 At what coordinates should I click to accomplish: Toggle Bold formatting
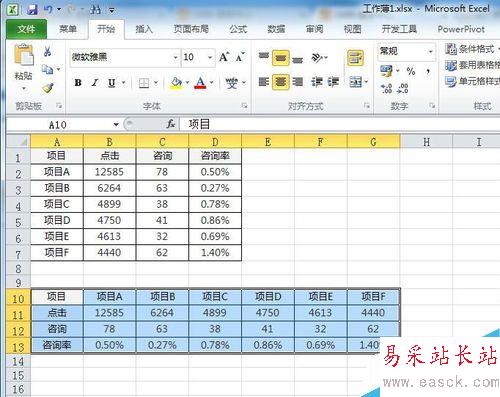(x=78, y=83)
